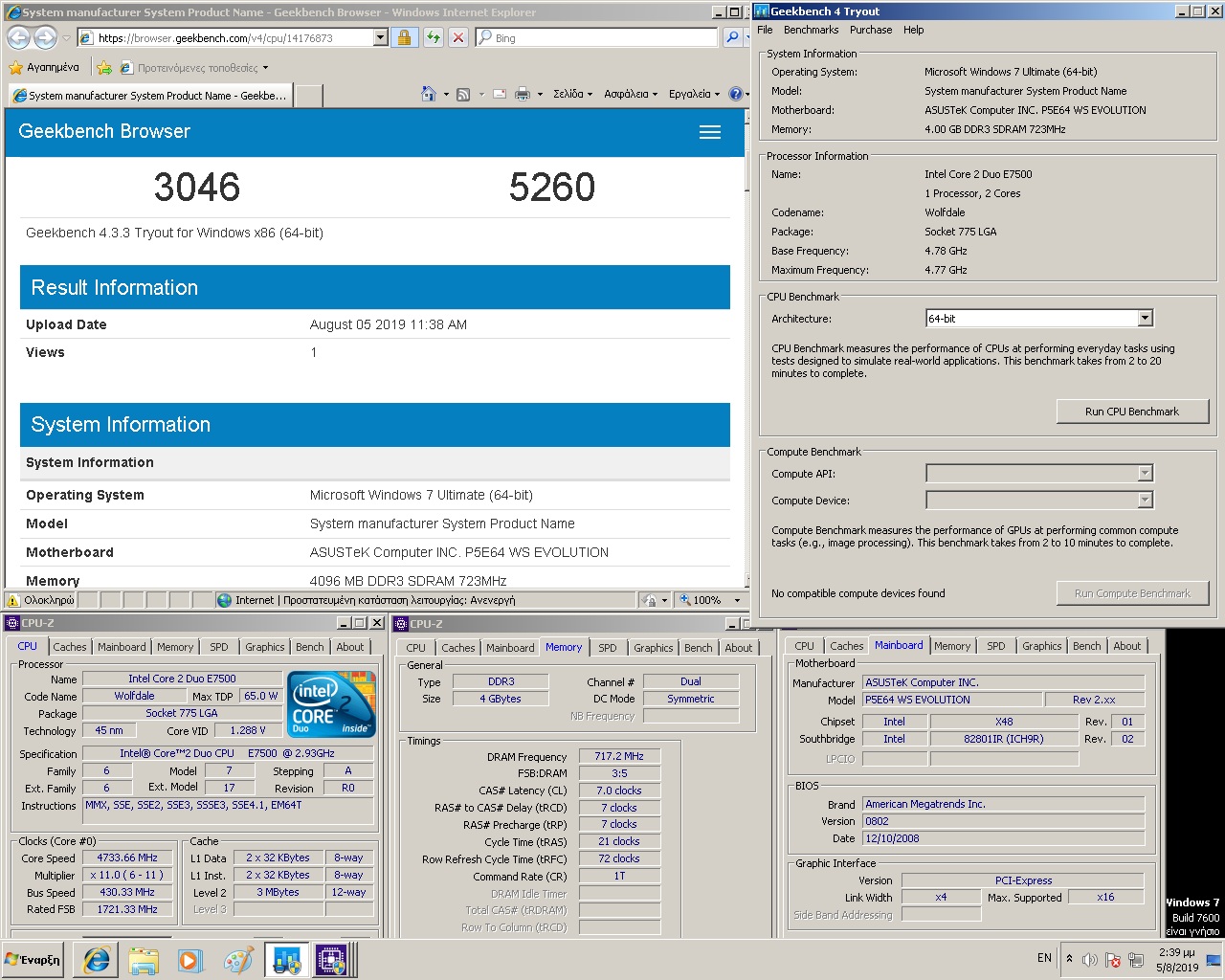
Task: Click the padlock security icon in address bar
Action: click(x=404, y=37)
